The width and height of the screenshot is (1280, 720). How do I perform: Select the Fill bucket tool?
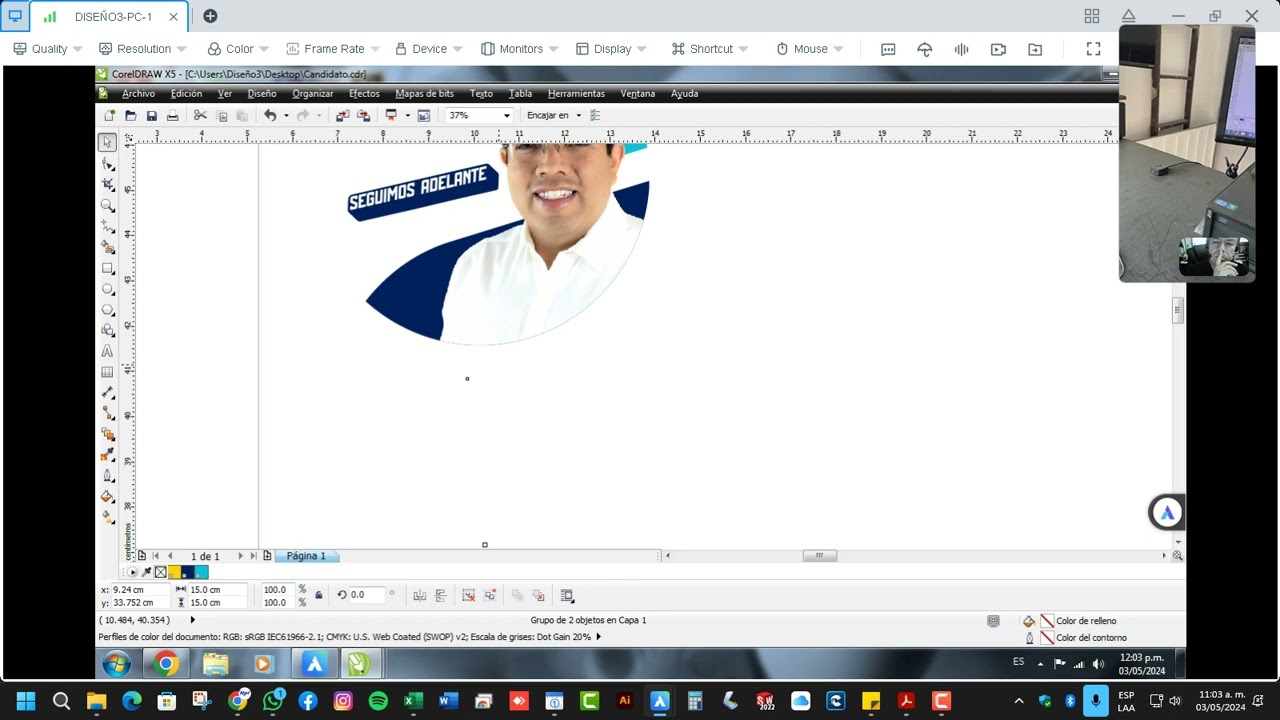pos(107,497)
